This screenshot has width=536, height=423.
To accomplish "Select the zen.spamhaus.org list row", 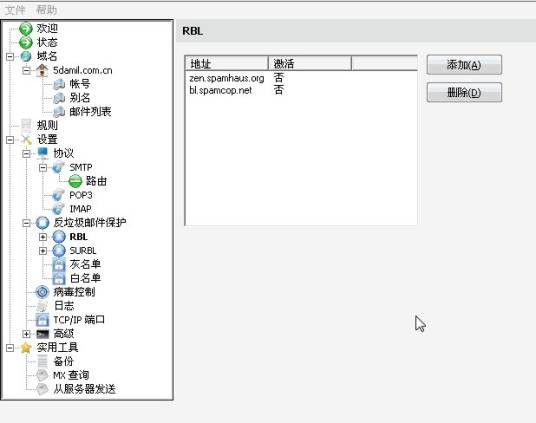I will (301, 78).
